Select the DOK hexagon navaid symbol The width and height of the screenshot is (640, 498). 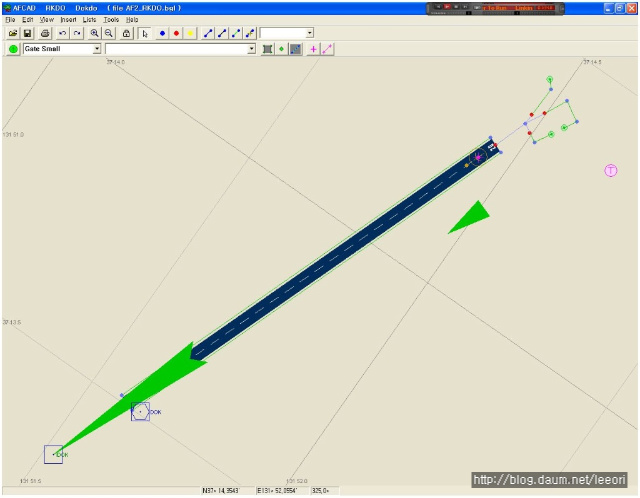[x=140, y=411]
